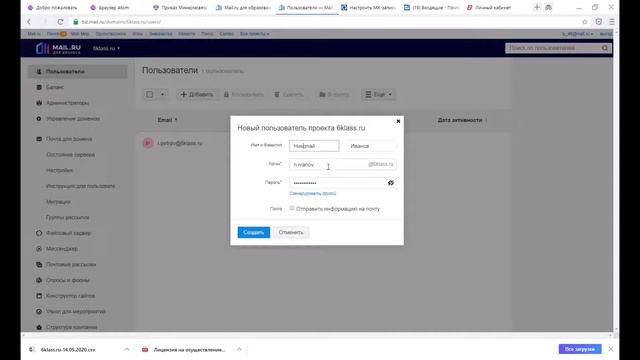Open the dropdown arrow beside select-all checkbox

click(162, 94)
